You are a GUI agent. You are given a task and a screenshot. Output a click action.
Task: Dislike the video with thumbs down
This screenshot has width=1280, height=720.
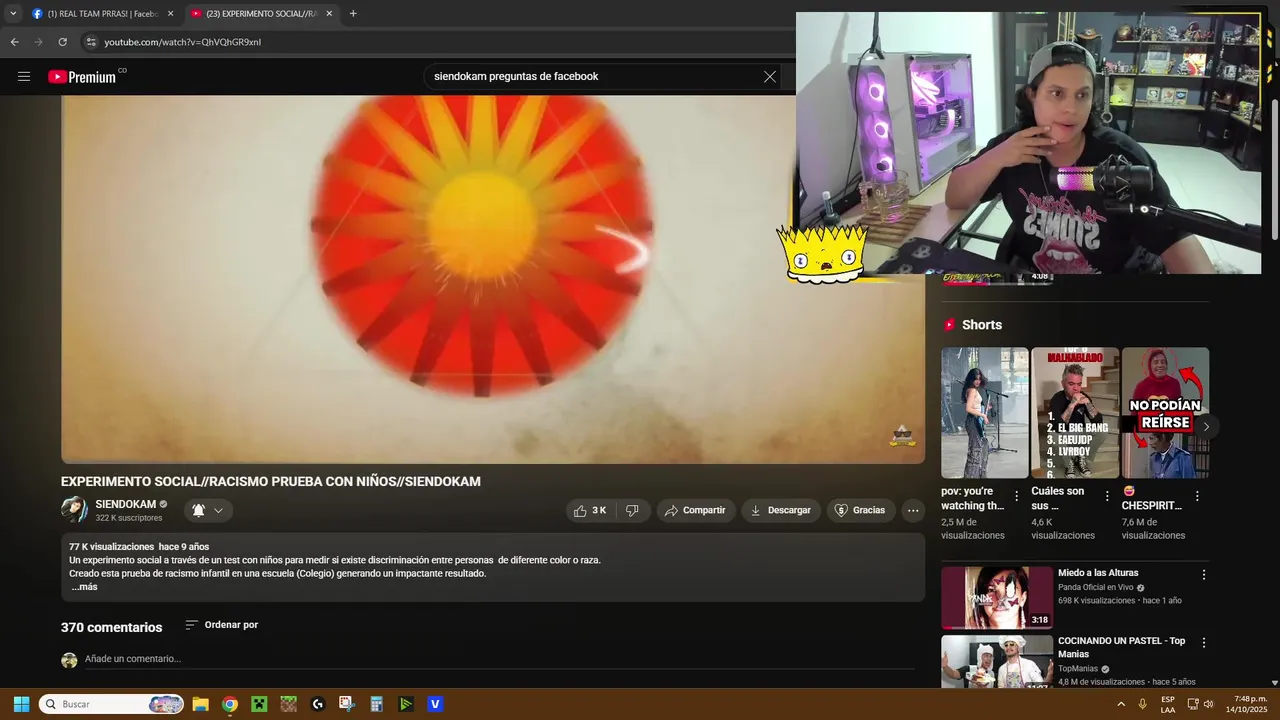click(632, 510)
